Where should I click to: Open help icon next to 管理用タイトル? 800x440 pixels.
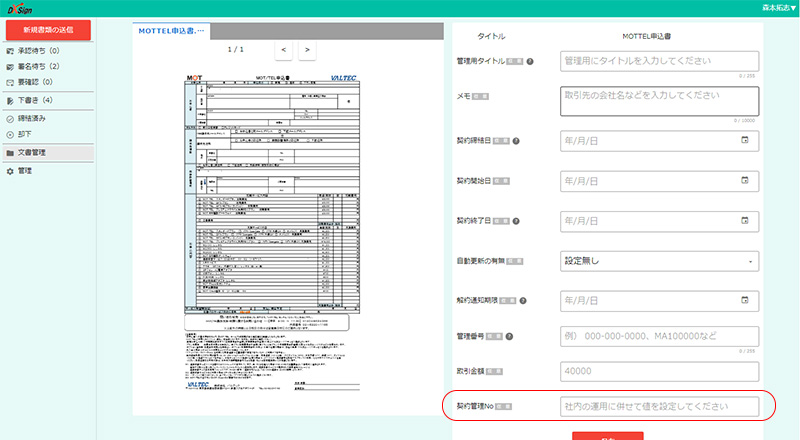tap(530, 61)
